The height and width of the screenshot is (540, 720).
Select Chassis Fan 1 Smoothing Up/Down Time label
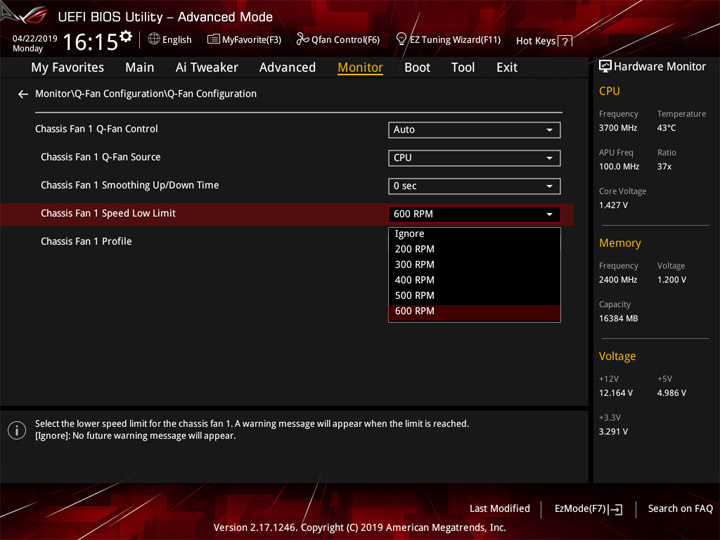coord(129,186)
